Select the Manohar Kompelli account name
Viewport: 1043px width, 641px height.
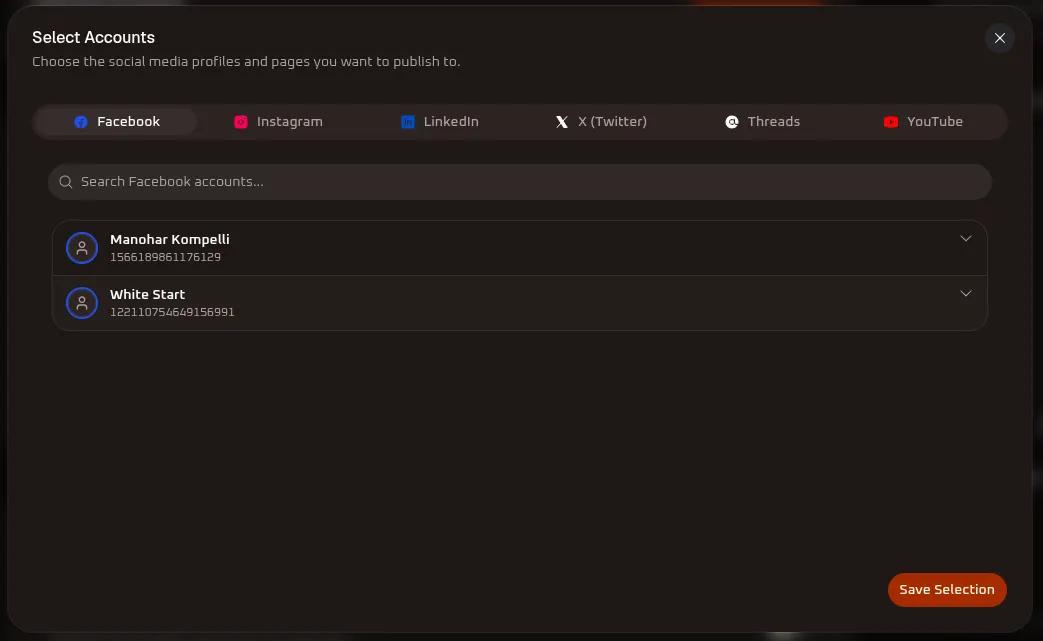click(170, 239)
